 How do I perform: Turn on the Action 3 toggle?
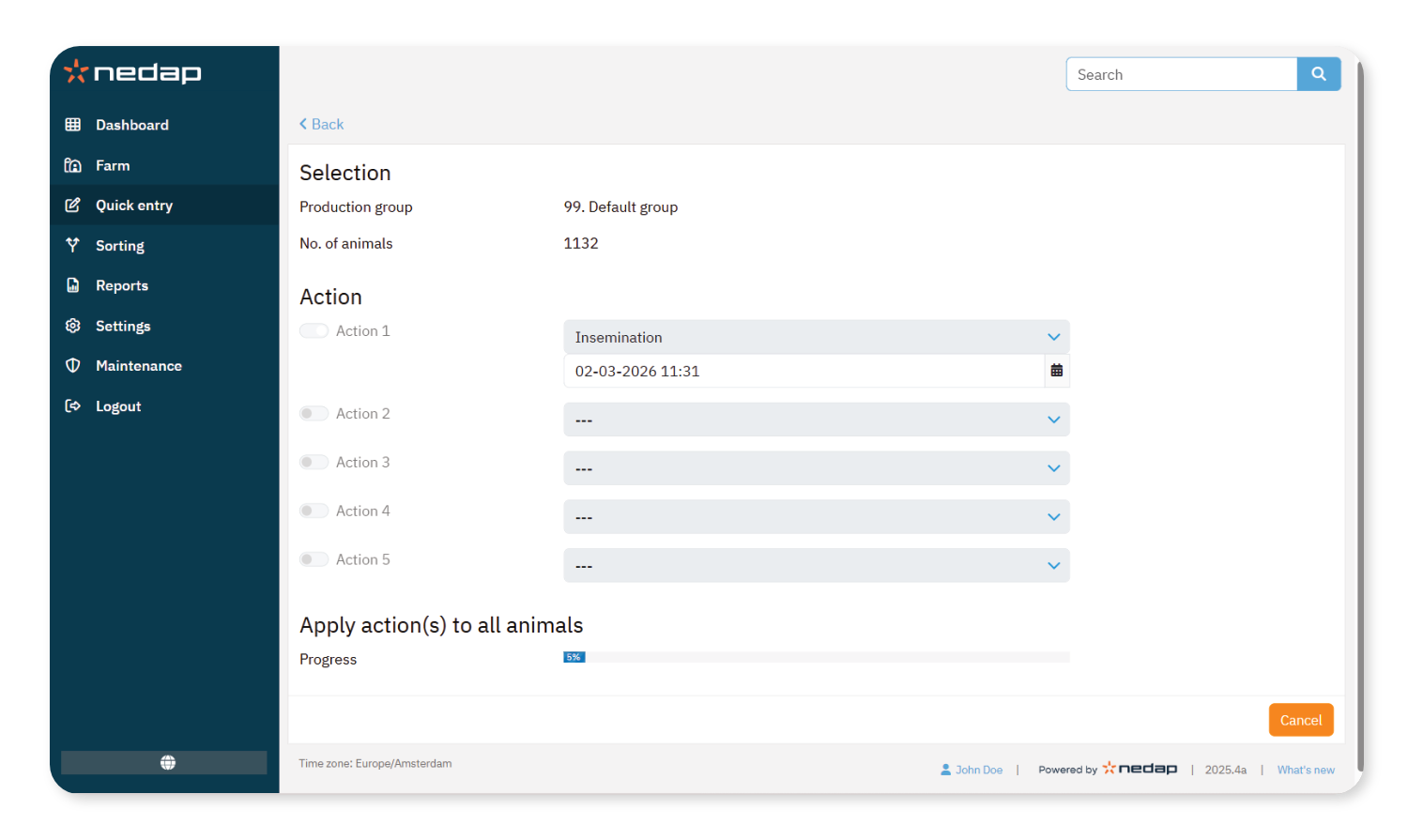tap(314, 462)
